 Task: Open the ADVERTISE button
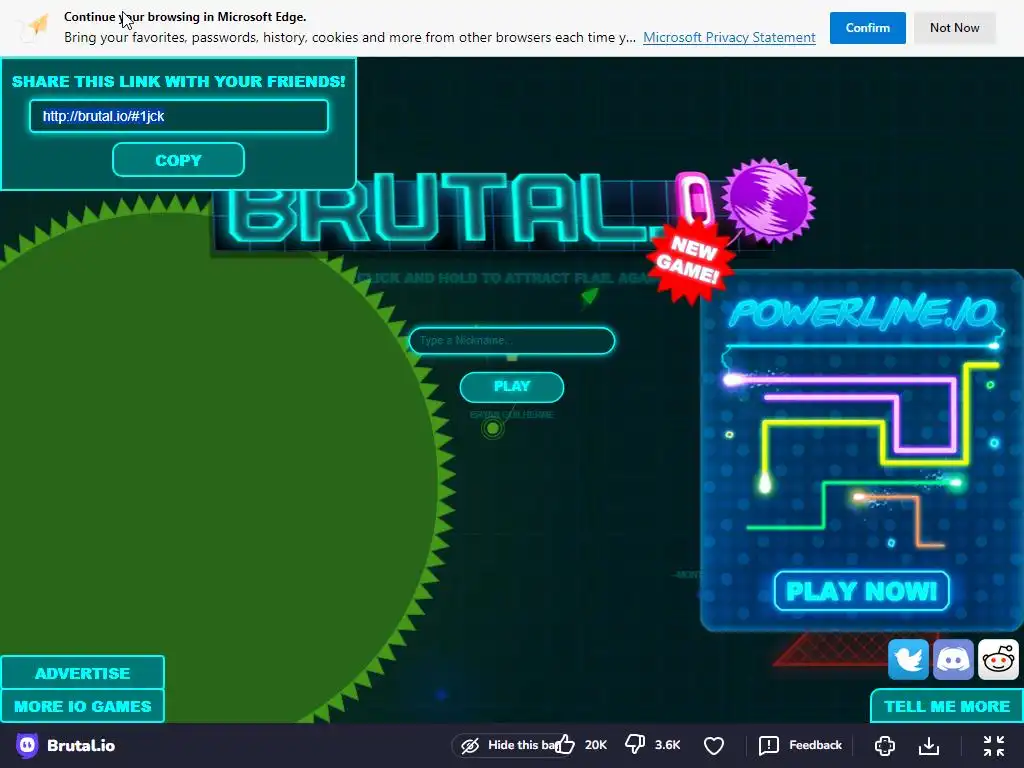[x=82, y=673]
